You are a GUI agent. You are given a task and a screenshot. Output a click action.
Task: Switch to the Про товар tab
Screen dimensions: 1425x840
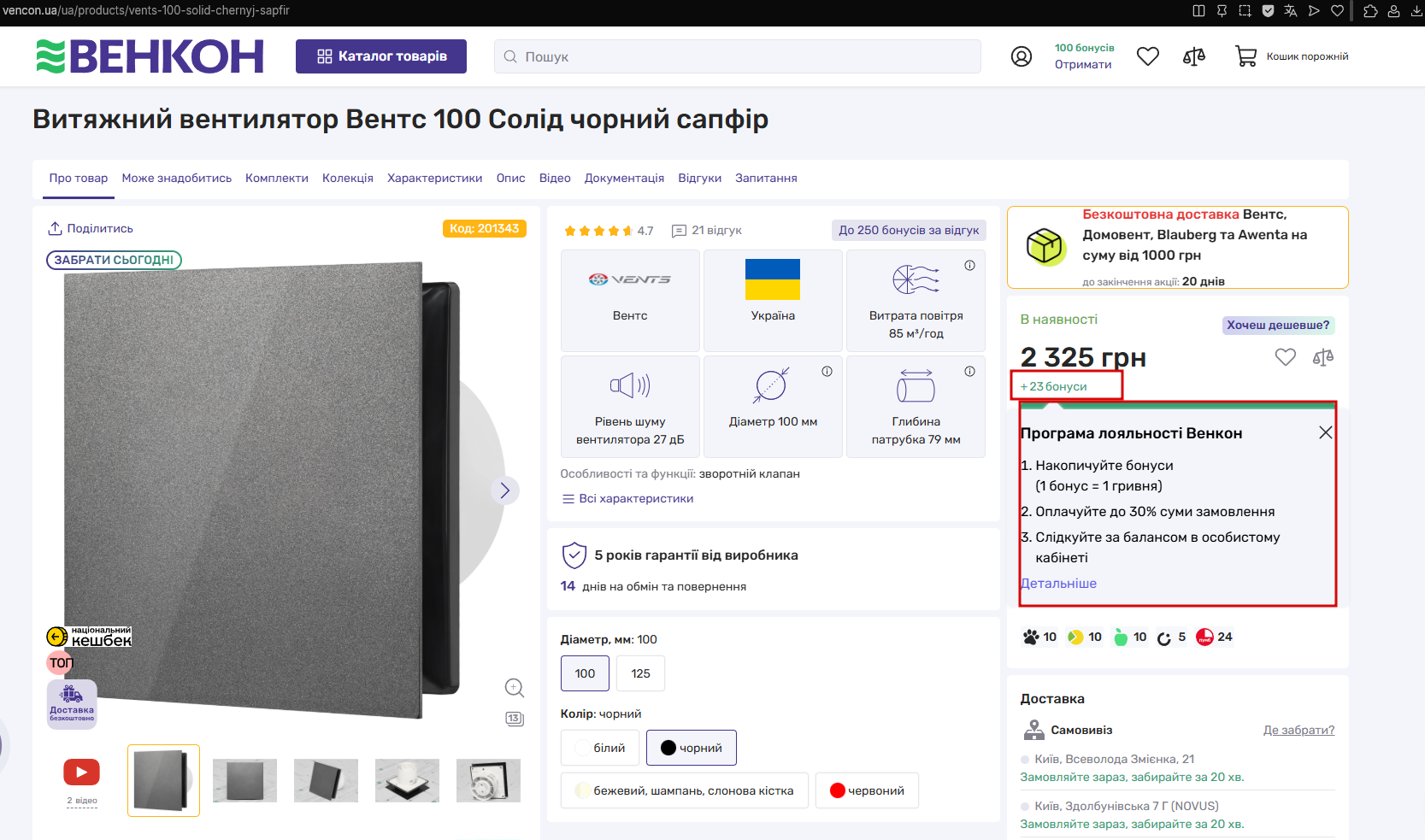[79, 179]
